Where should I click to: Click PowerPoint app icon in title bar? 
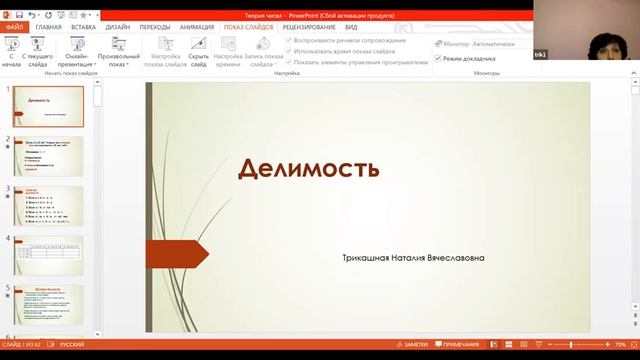[x=6, y=15]
